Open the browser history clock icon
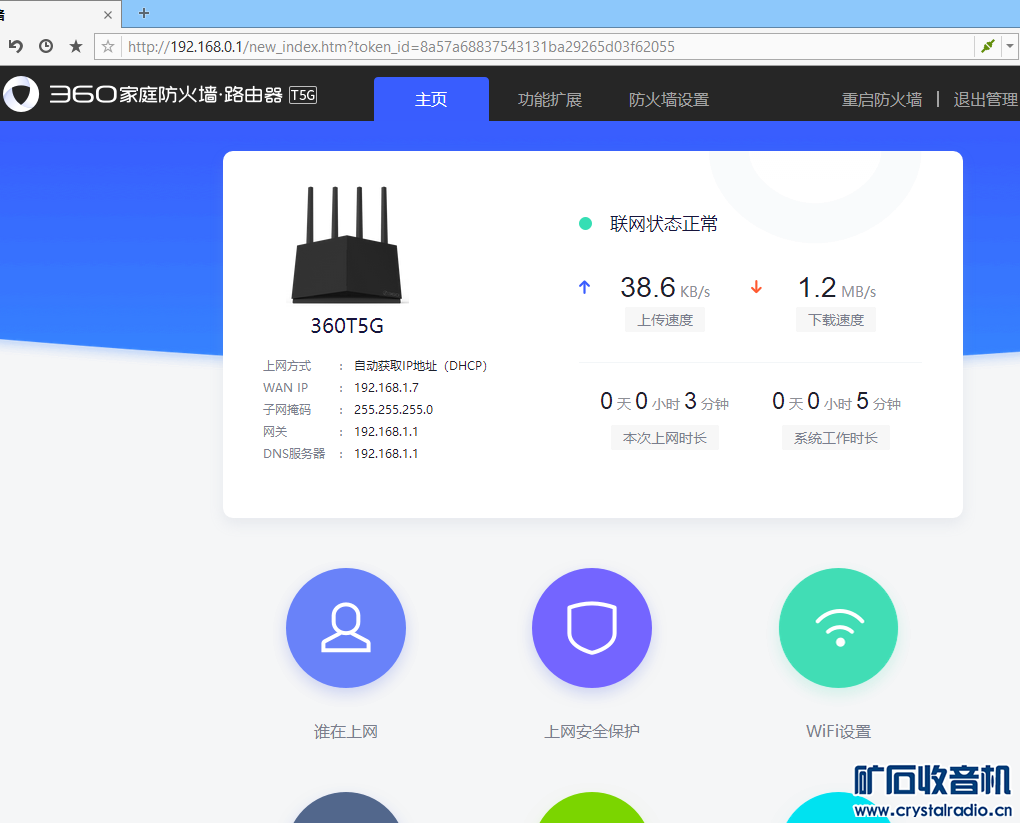Viewport: 1020px width, 823px height. 46,46
